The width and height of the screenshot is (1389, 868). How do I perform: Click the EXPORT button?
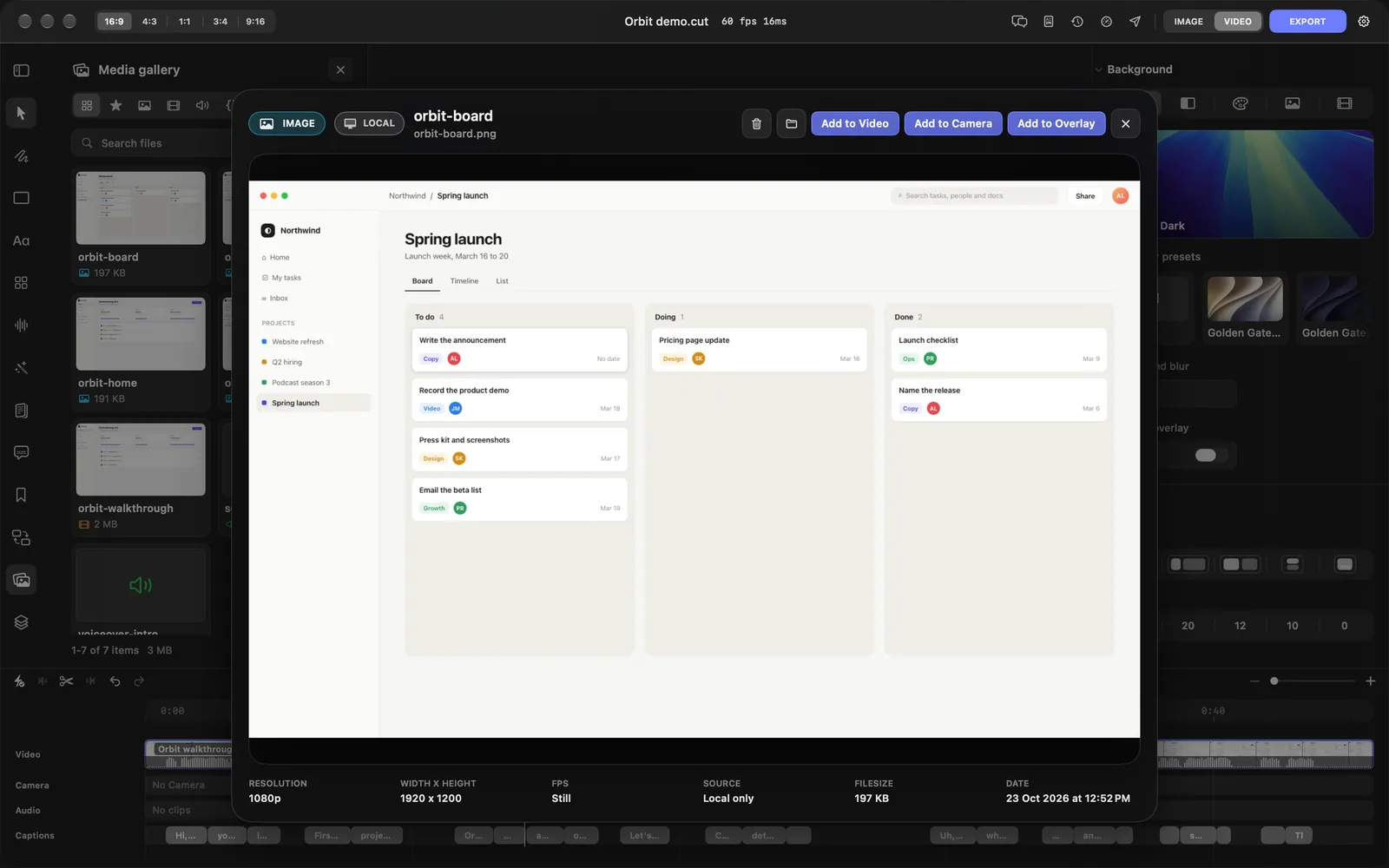[1307, 22]
